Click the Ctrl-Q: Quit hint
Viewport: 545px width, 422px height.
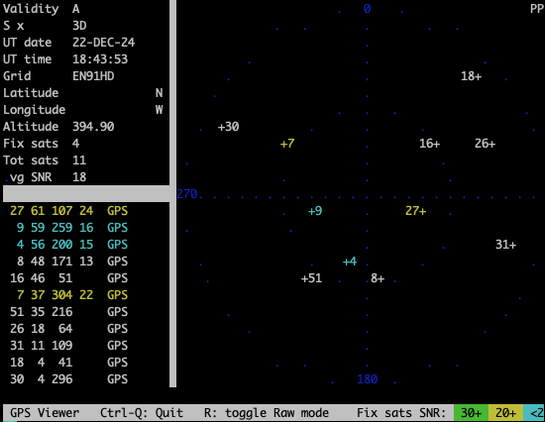tap(141, 413)
